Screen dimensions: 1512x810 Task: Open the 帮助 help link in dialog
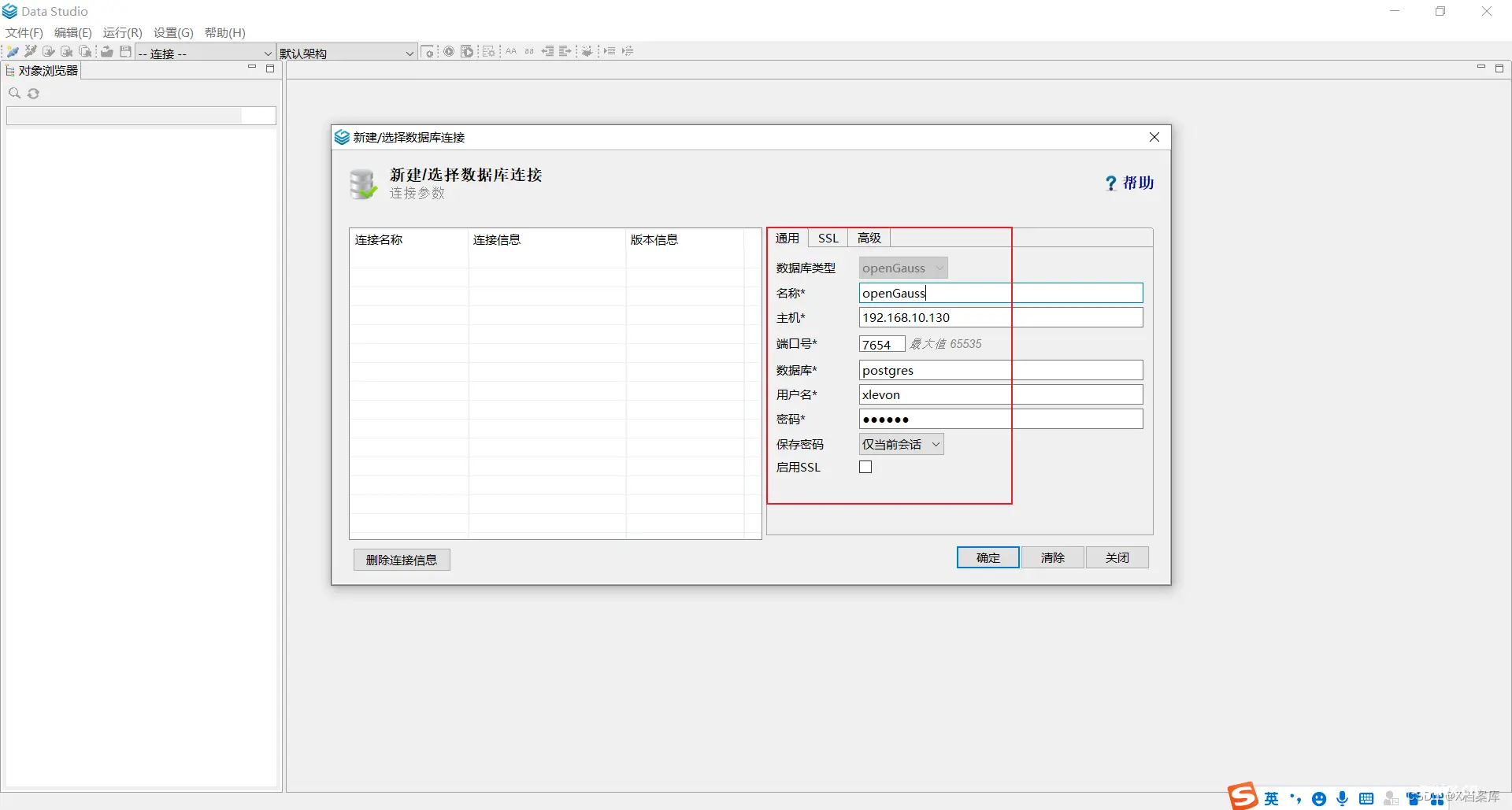point(1130,183)
